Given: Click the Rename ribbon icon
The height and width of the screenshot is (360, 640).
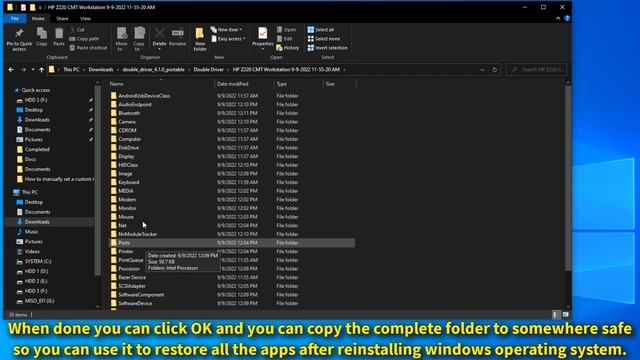Looking at the screenshot, I should tap(178, 37).
